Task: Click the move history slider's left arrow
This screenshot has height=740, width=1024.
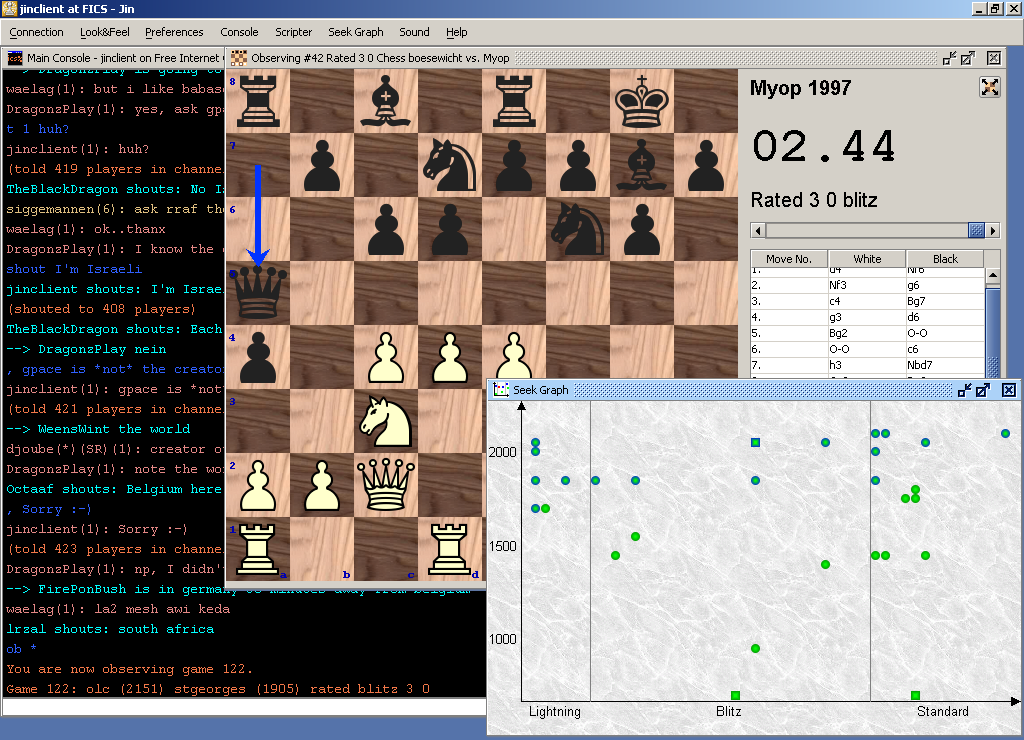Action: 758,230
